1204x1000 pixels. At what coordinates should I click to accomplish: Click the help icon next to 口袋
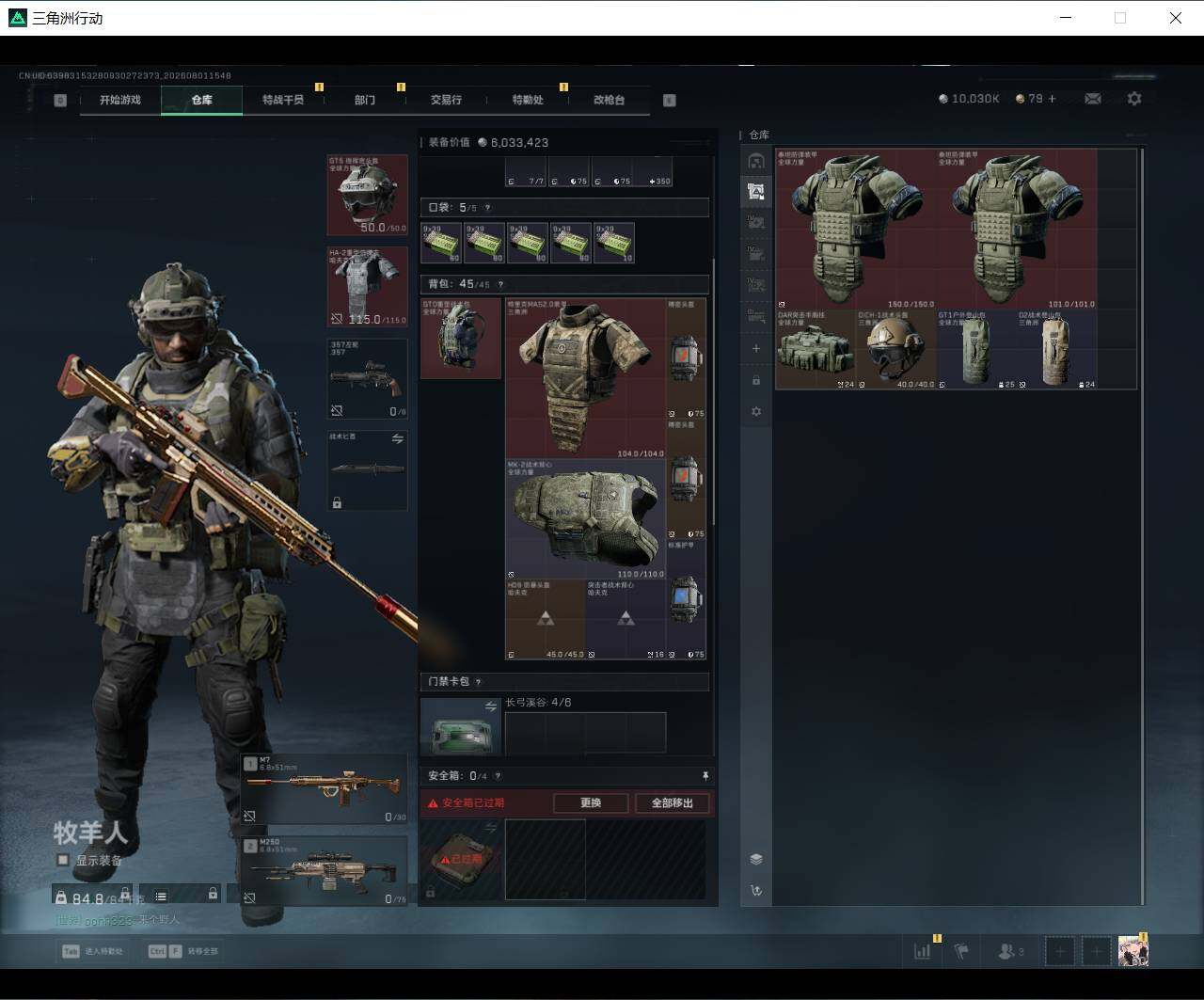click(486, 208)
